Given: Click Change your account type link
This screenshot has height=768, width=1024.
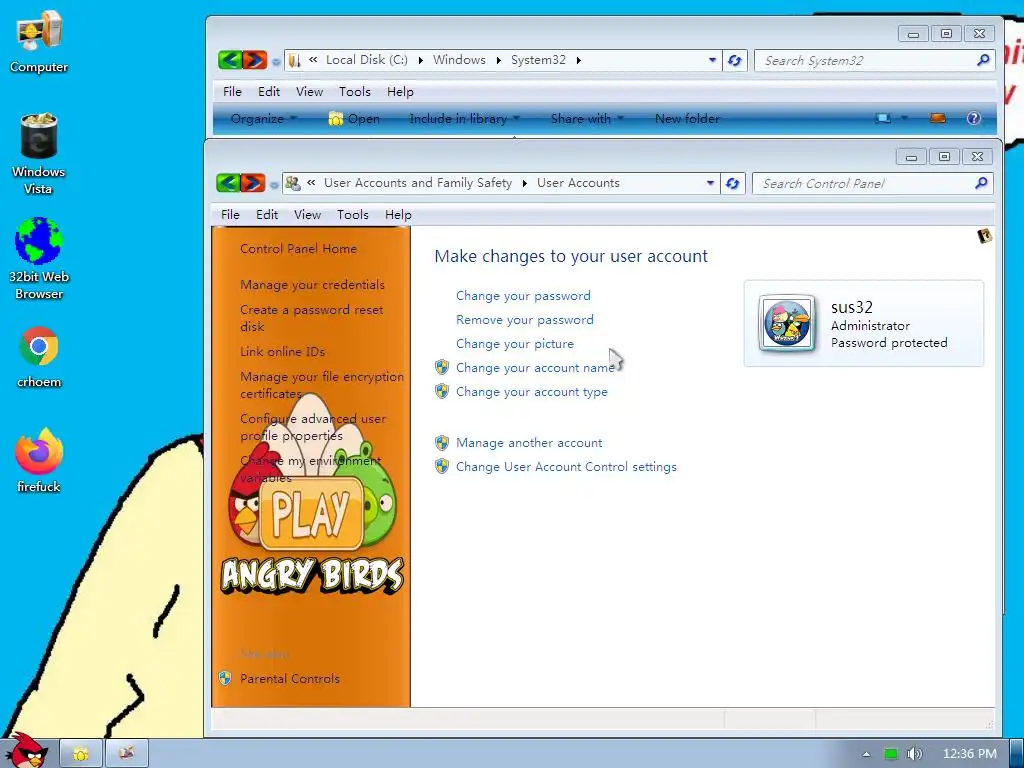Looking at the screenshot, I should point(532,392).
